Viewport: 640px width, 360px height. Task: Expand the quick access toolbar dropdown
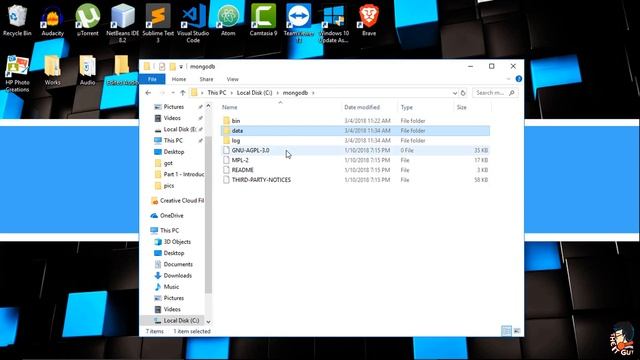tap(181, 67)
